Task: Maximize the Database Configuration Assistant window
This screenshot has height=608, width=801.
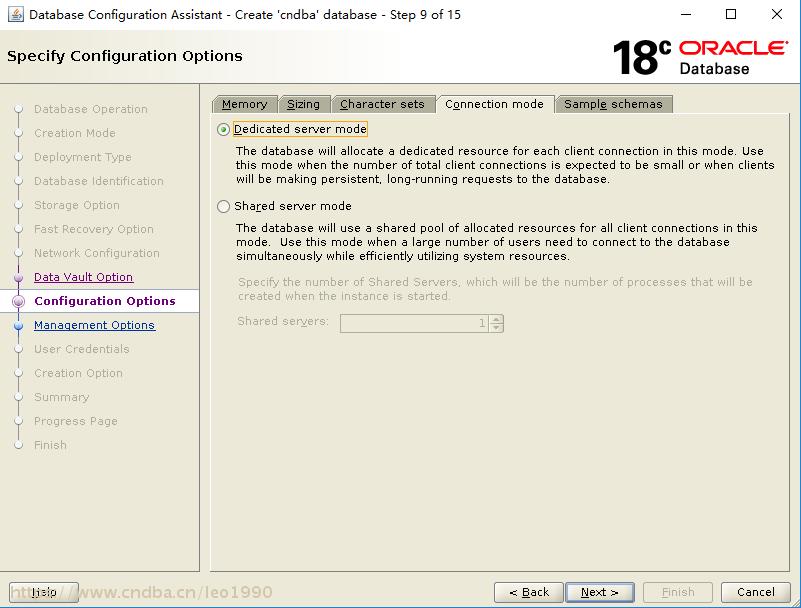Action: 731,14
